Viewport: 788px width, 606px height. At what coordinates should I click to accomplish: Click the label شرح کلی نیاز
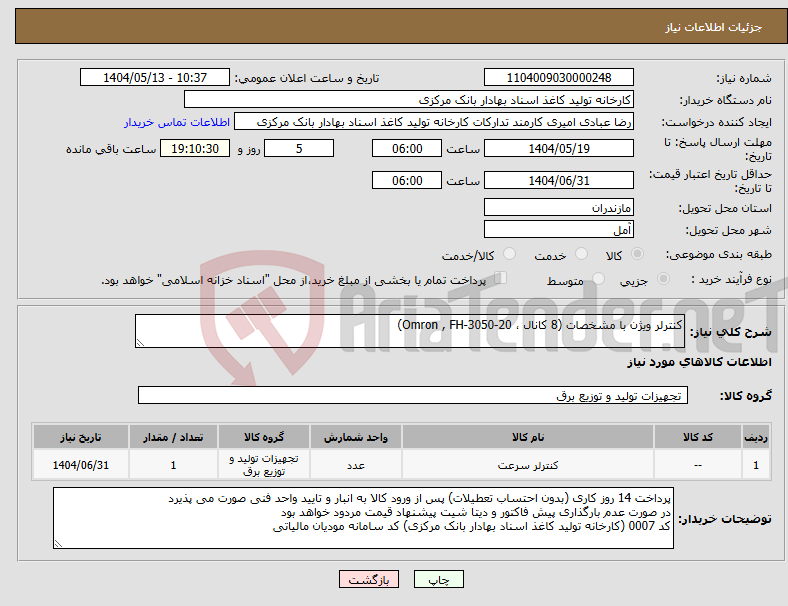tap(731, 332)
